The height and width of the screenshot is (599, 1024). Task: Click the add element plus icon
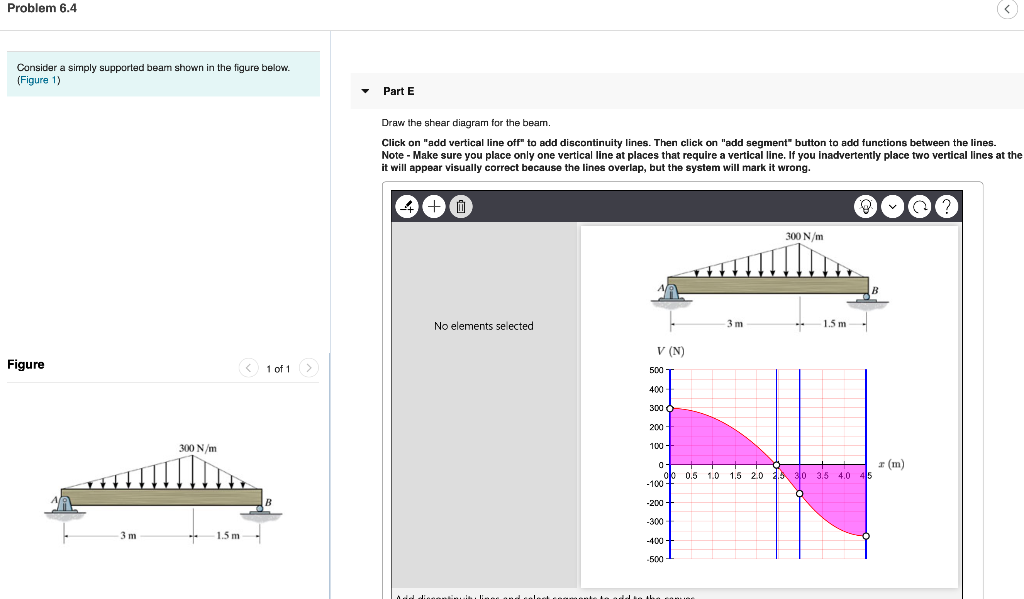[x=434, y=206]
